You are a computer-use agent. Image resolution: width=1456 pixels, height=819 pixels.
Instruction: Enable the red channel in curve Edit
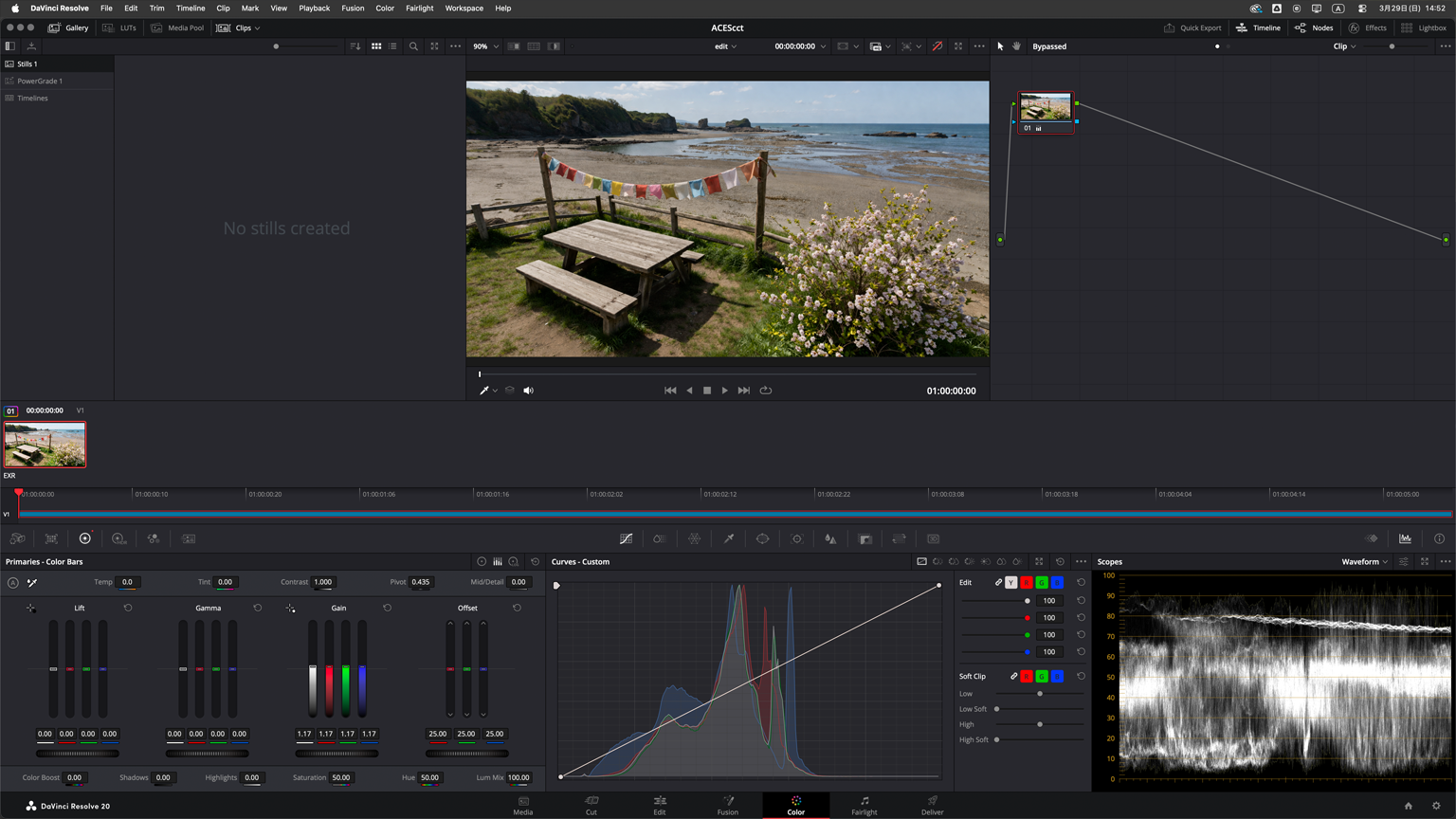pyautogui.click(x=1027, y=582)
